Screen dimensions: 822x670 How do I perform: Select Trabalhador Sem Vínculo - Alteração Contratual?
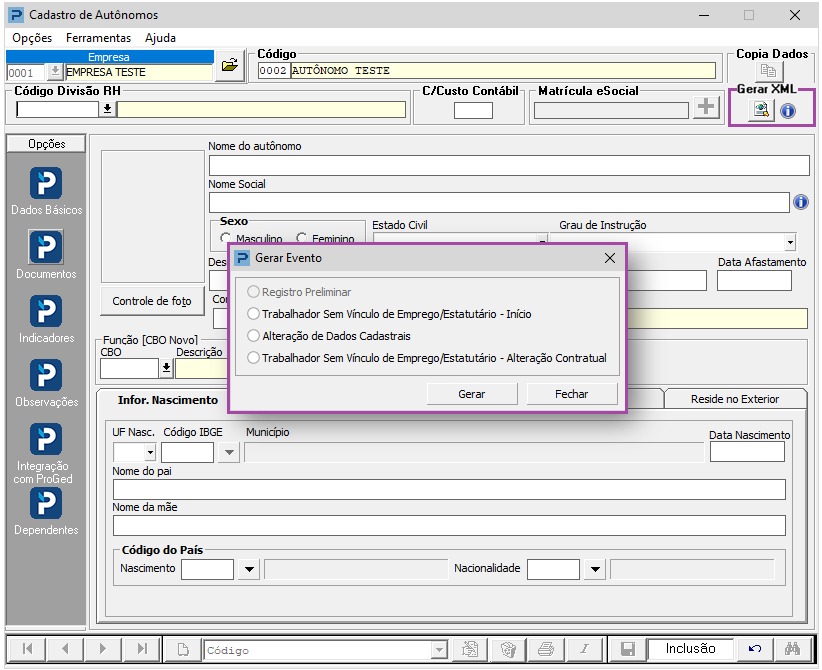tap(253, 358)
